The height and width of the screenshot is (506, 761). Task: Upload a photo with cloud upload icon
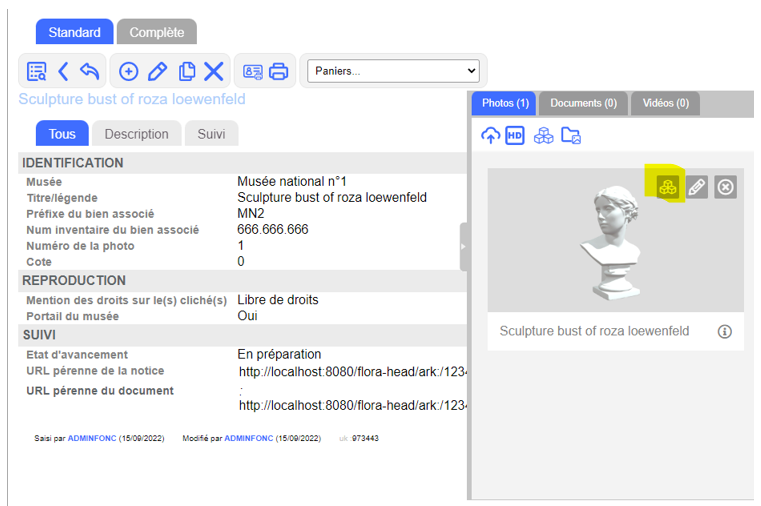point(490,136)
